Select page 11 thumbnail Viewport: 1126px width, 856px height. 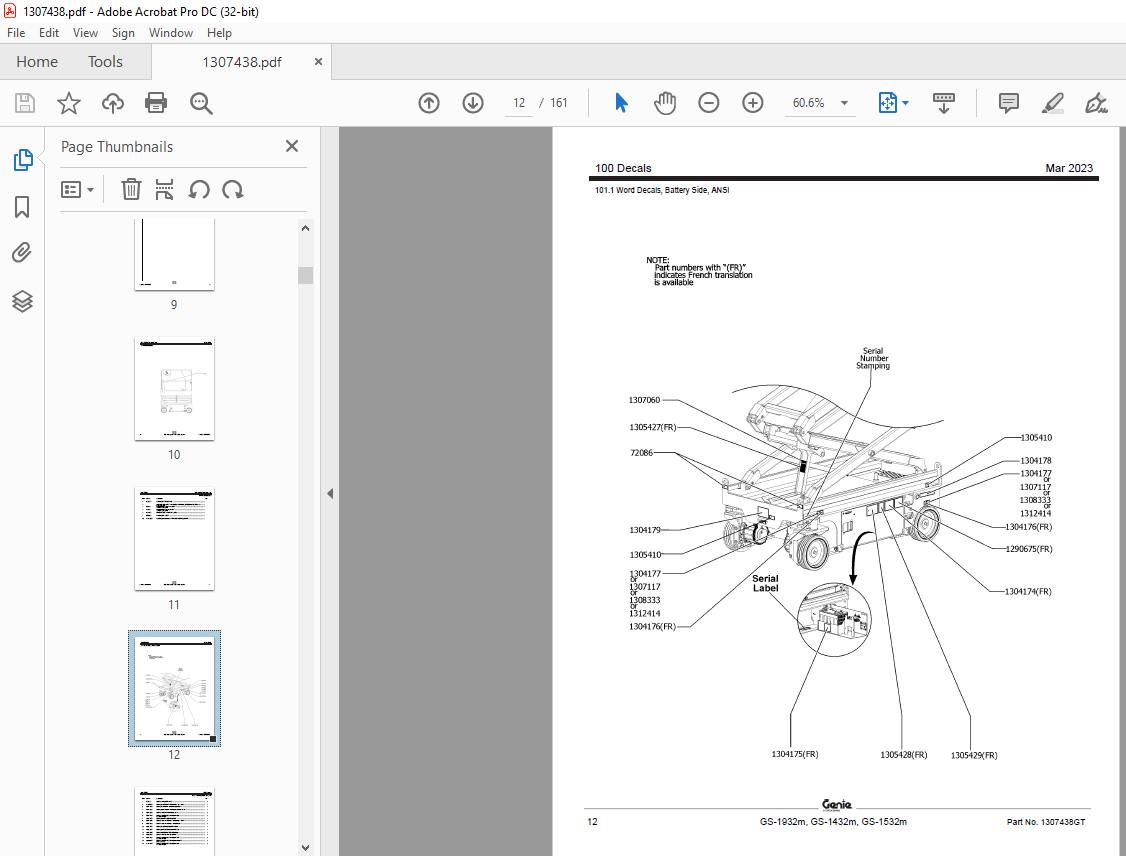(174, 539)
